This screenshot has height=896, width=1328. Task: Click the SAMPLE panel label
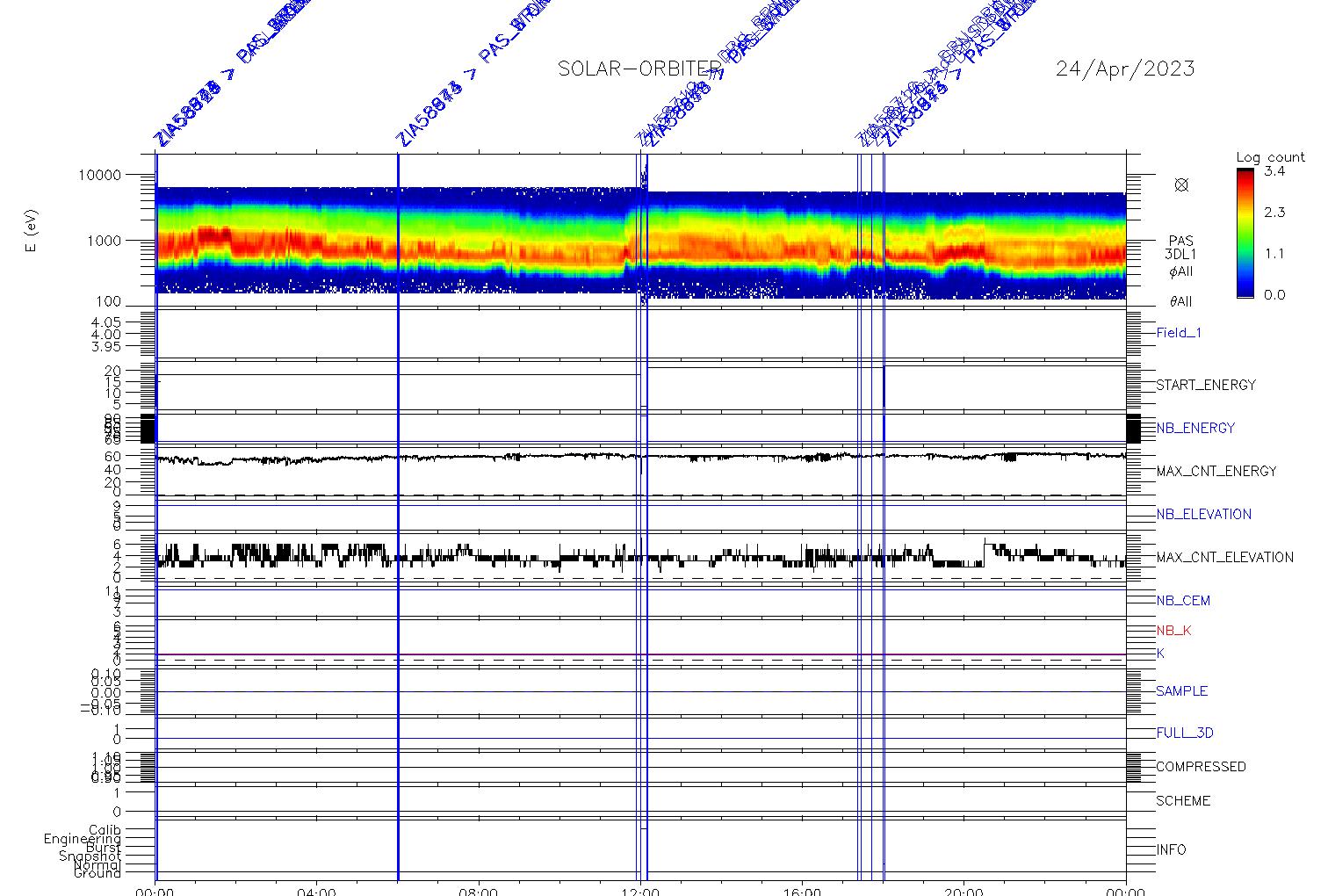coord(1181,691)
